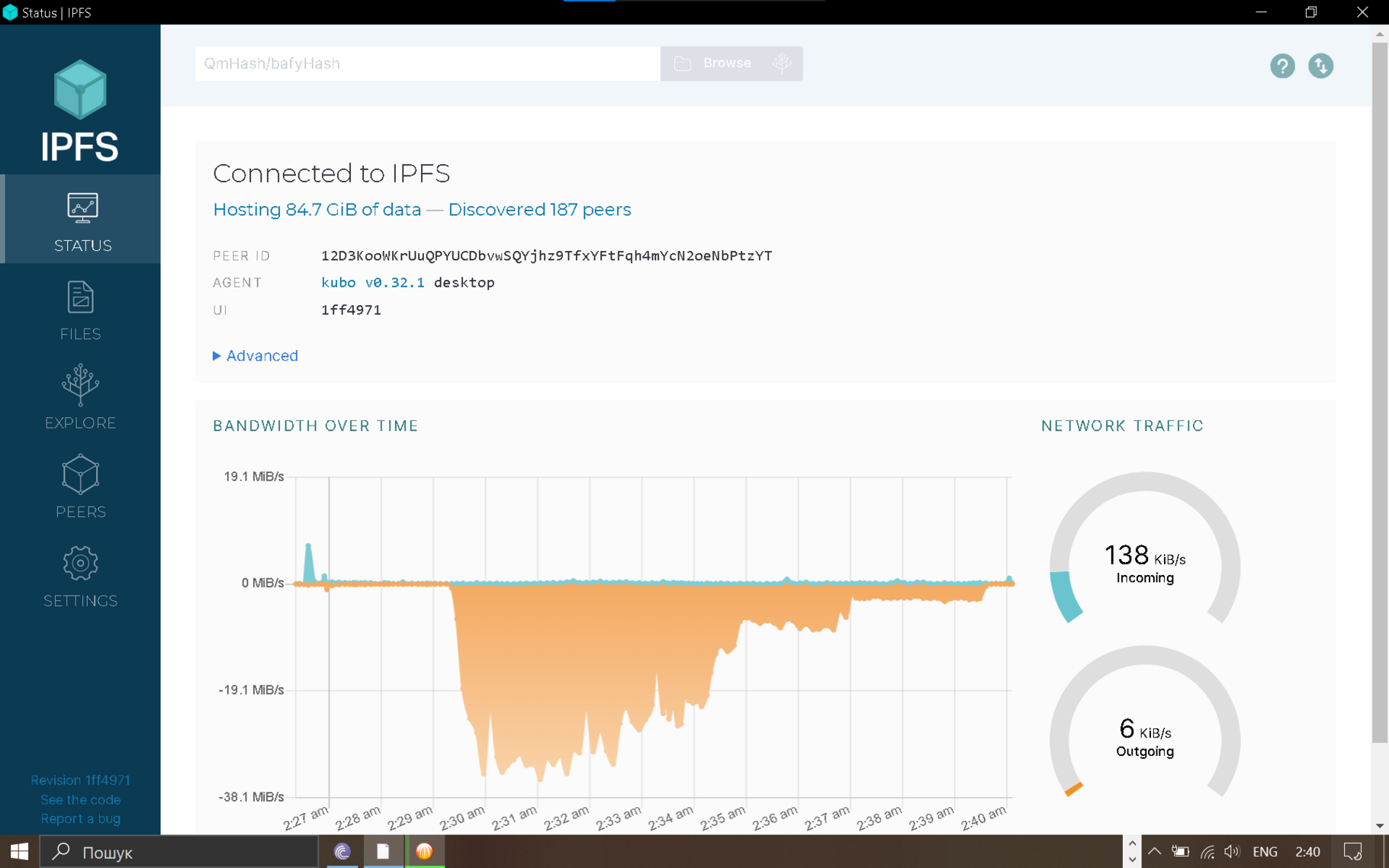Image resolution: width=1389 pixels, height=868 pixels.
Task: Click the ENG language indicator
Action: (1265, 851)
